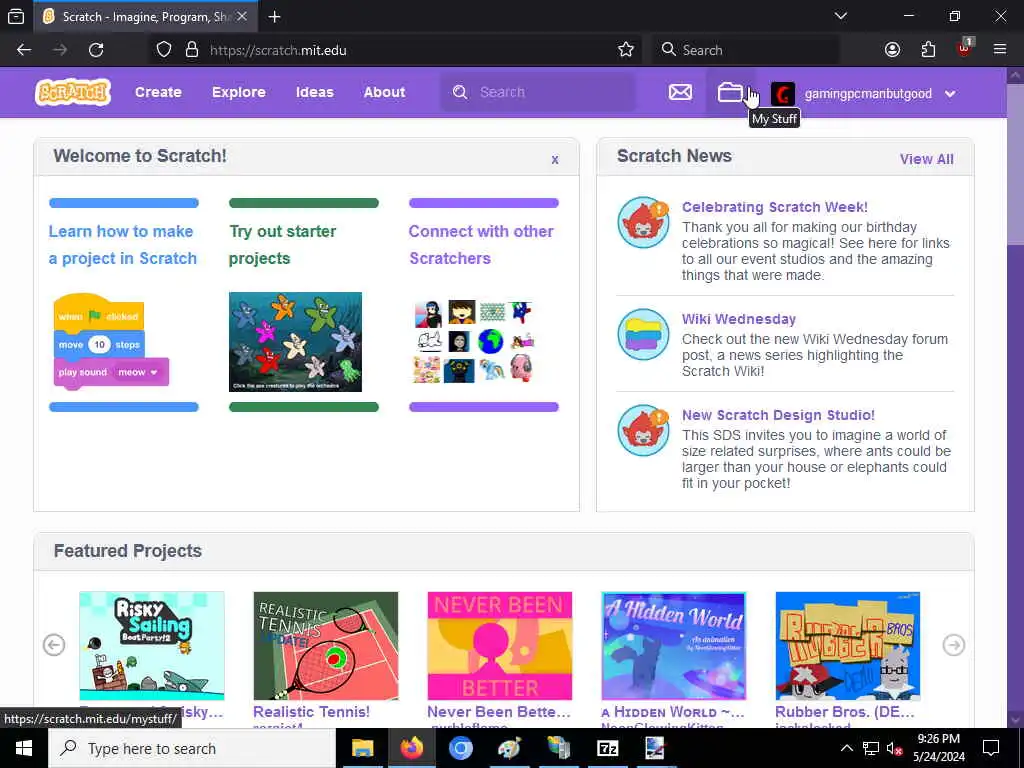This screenshot has height=768, width=1024.
Task: Click the Wiki Wednesday striped round icon
Action: click(x=643, y=334)
